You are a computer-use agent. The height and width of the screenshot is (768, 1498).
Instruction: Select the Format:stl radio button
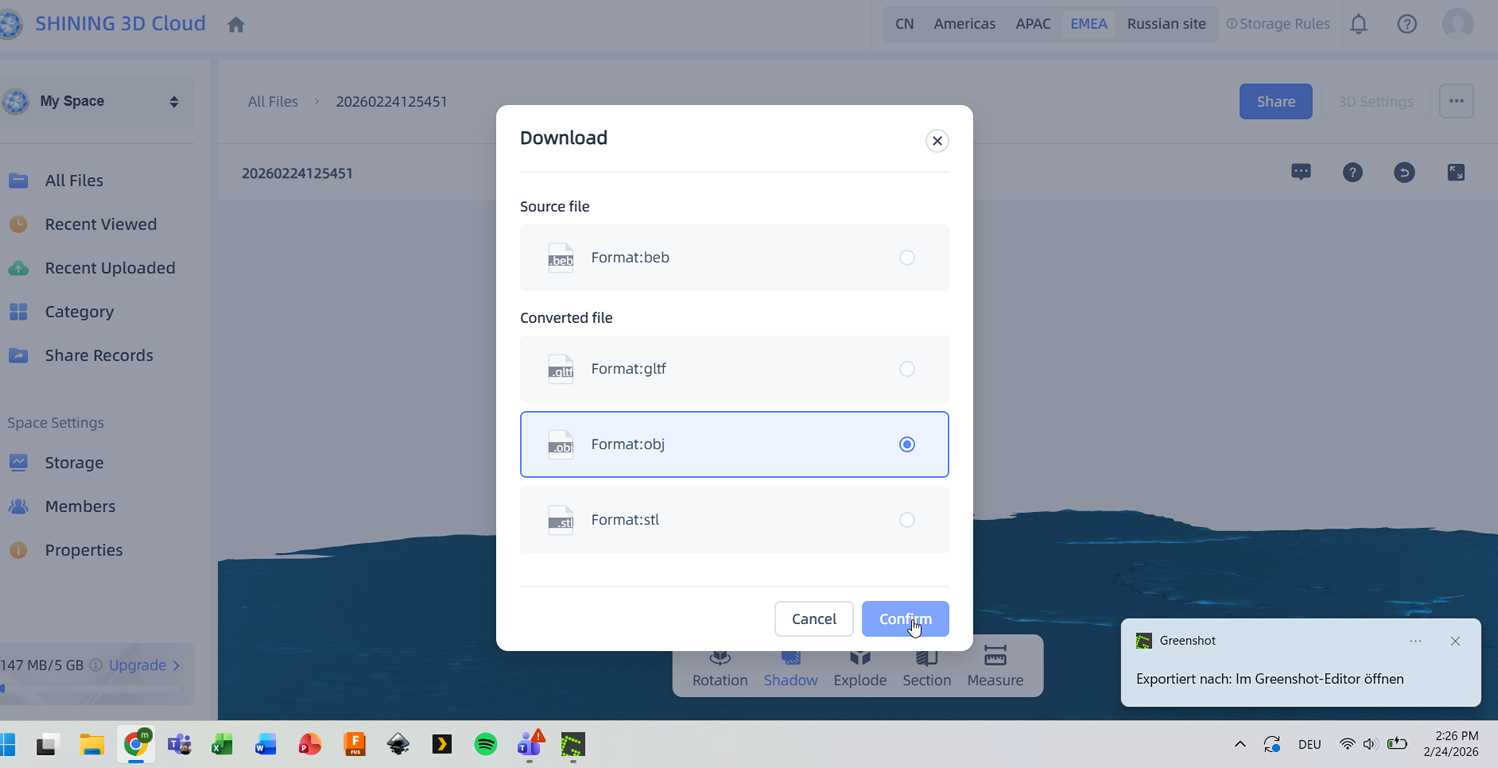click(x=907, y=520)
